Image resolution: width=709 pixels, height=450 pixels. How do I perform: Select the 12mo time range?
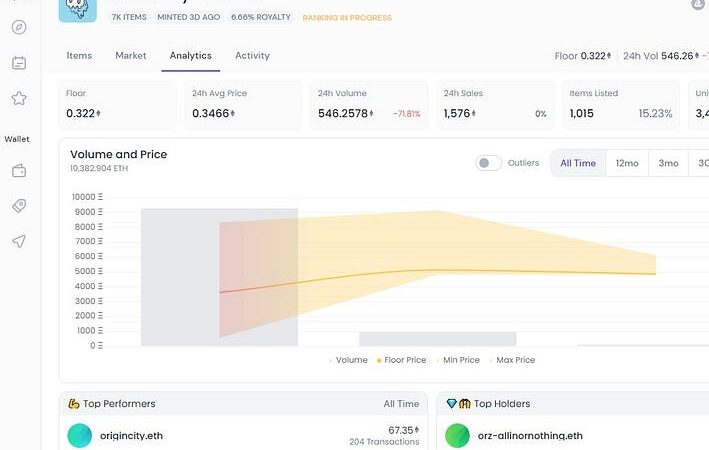(627, 163)
